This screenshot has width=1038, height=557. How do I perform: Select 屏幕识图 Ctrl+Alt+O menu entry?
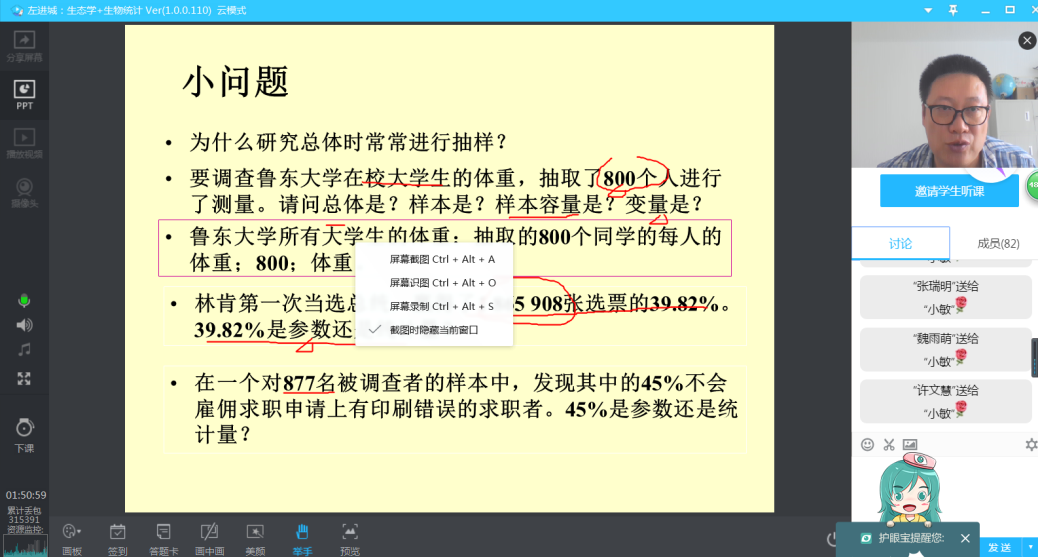pos(434,283)
